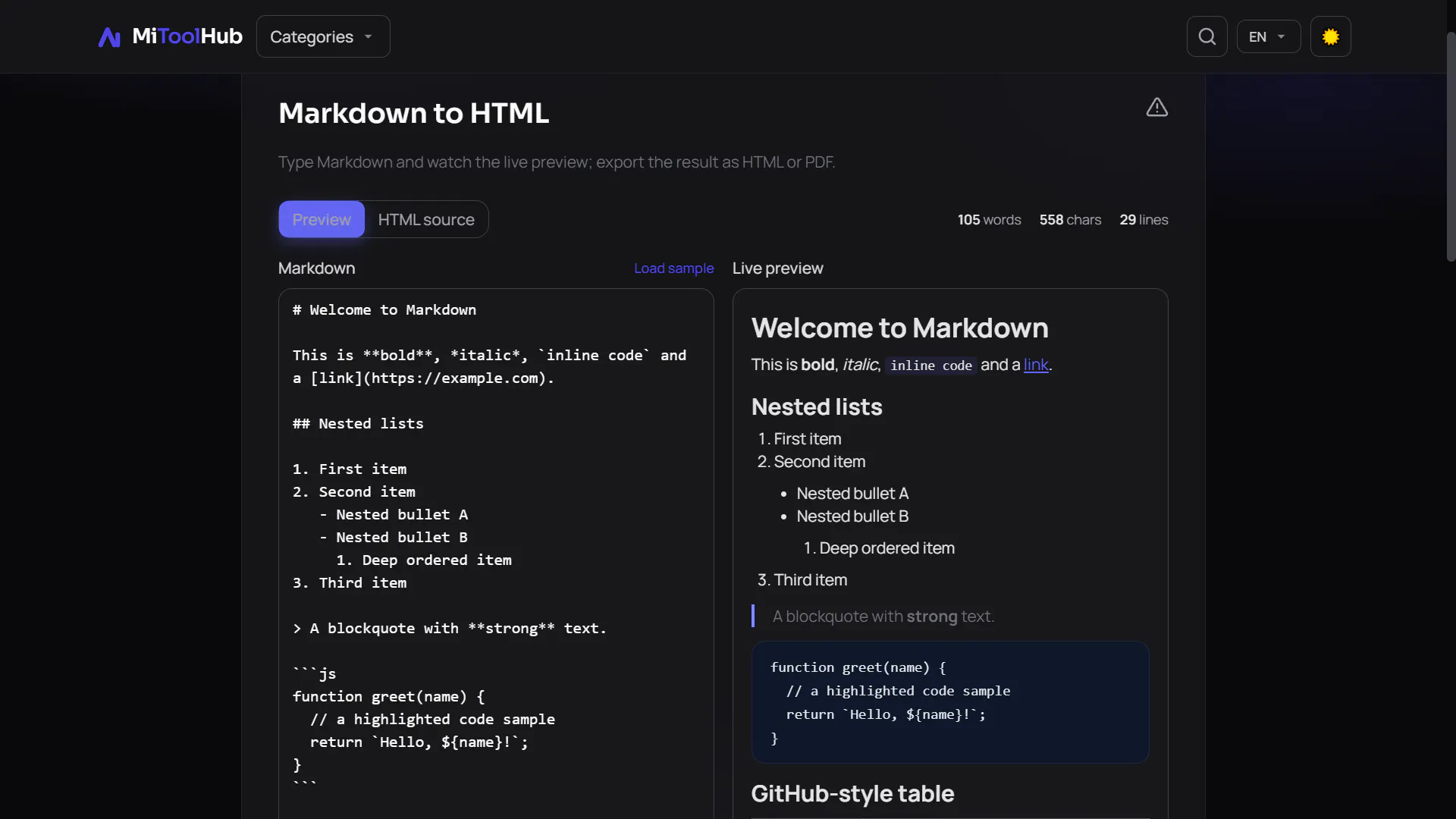Viewport: 1456px width, 819px height.
Task: Open the search icon in header
Action: tap(1207, 36)
